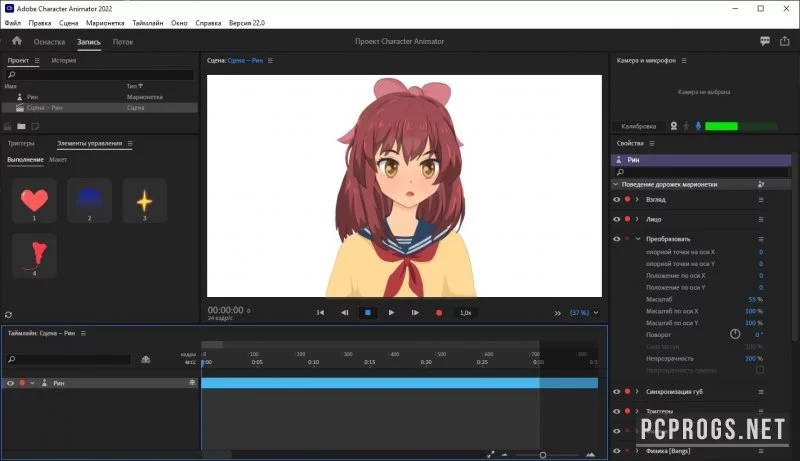This screenshot has width=800, height=461.
Task: Expand the Физика [Bangs] behavior
Action: click(637, 451)
